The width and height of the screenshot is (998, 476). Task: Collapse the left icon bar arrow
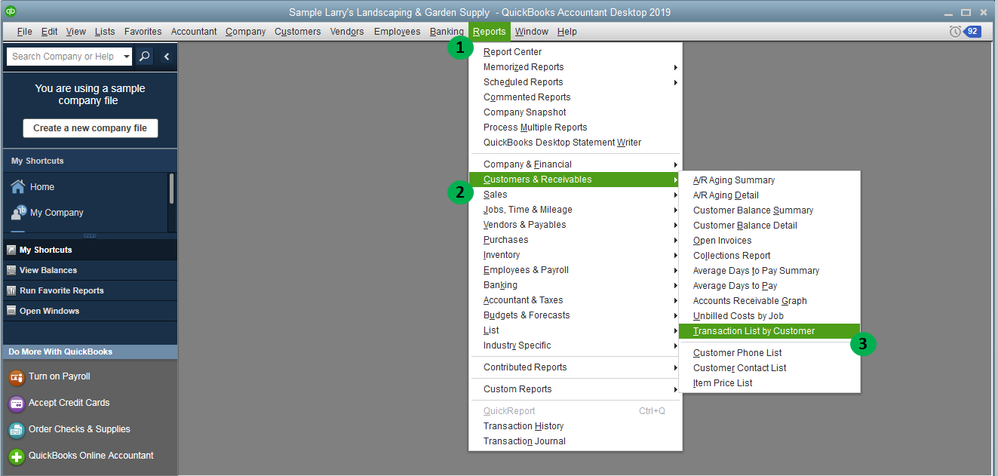(167, 57)
